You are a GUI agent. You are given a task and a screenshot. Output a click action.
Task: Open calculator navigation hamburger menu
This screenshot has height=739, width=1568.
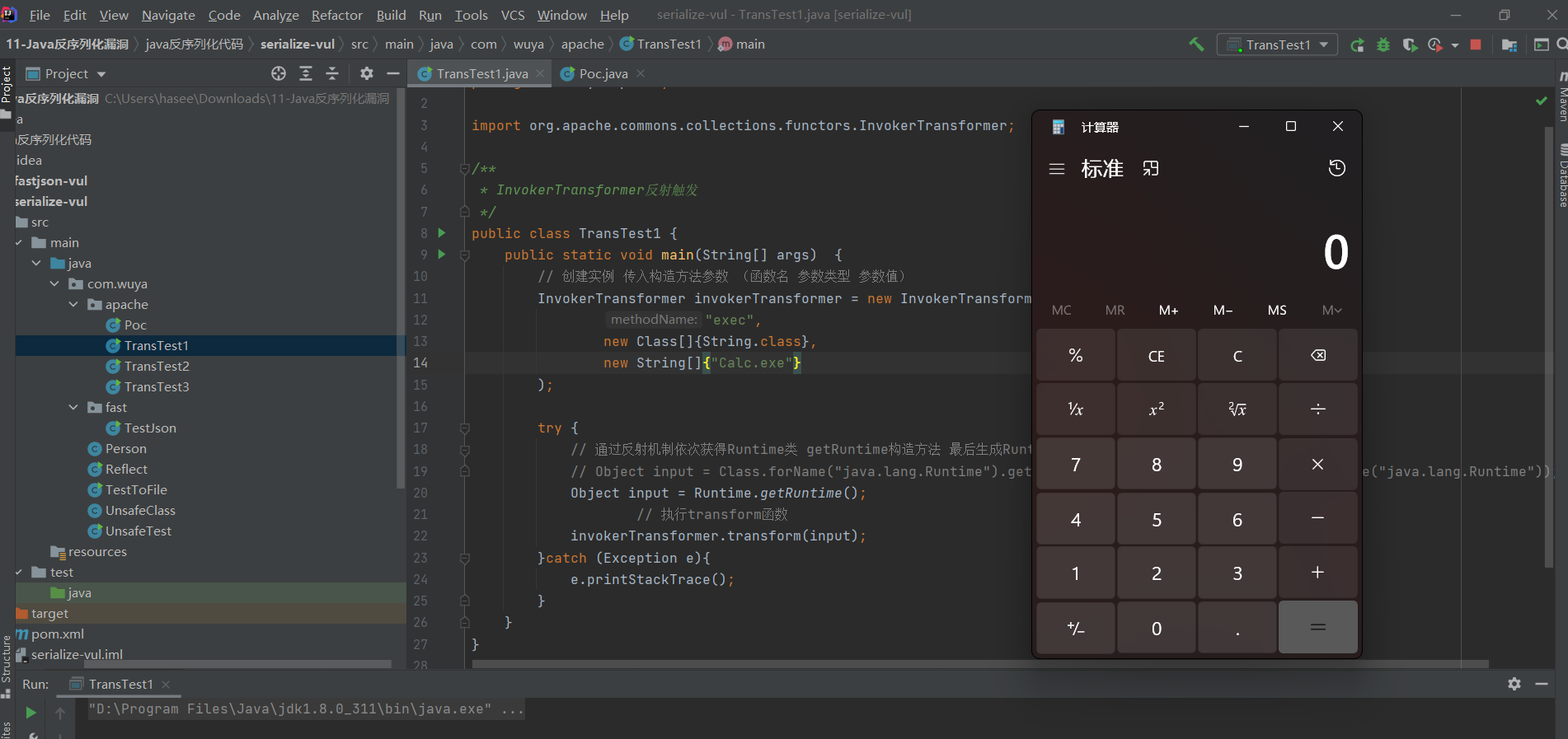pyautogui.click(x=1057, y=169)
